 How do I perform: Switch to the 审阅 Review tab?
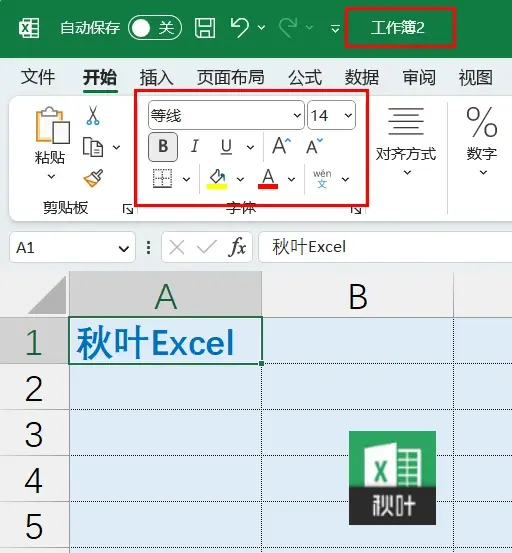coord(419,77)
